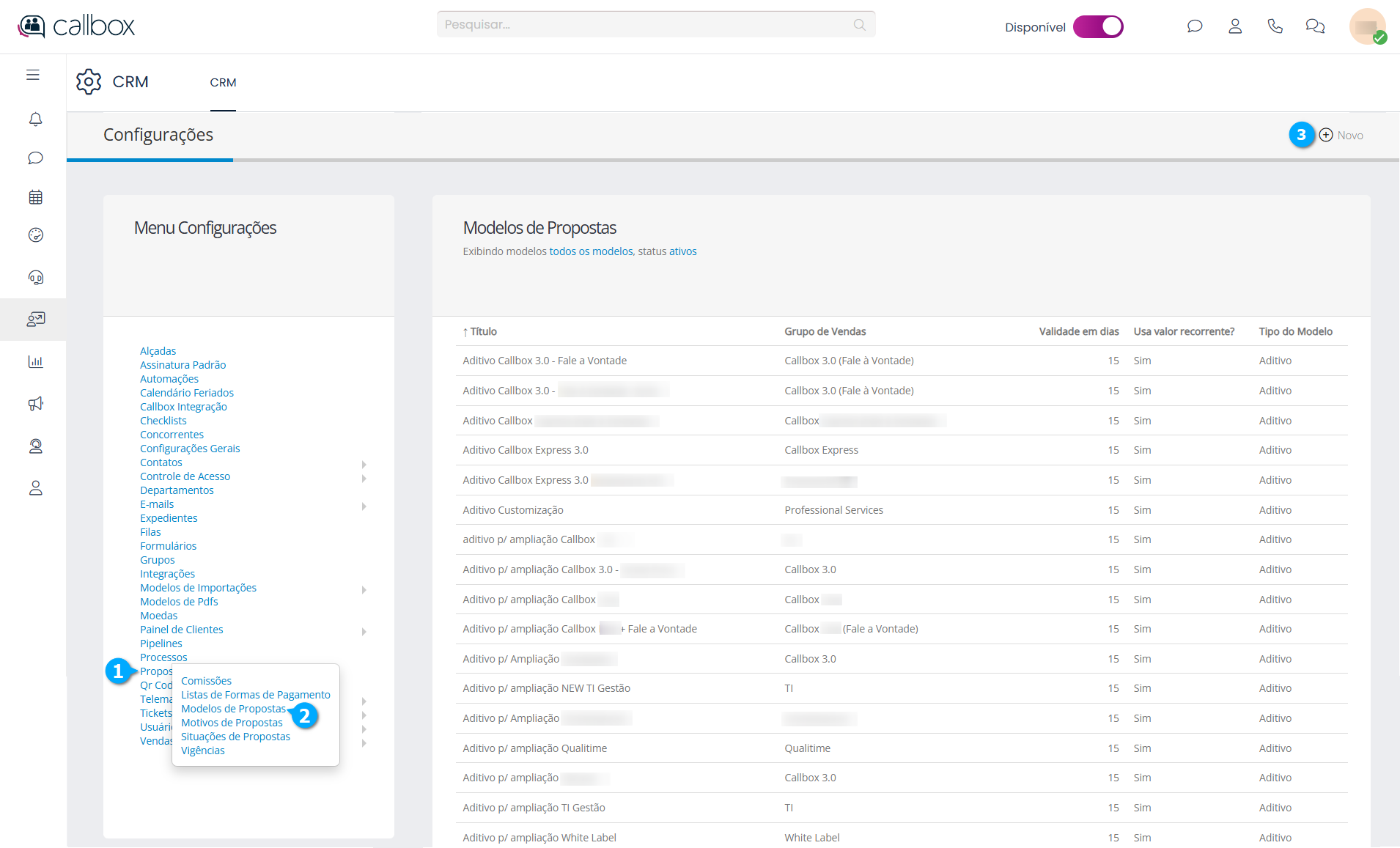Sort table by Título column header
Screen dimensions: 1400x848
pyautogui.click(x=483, y=331)
